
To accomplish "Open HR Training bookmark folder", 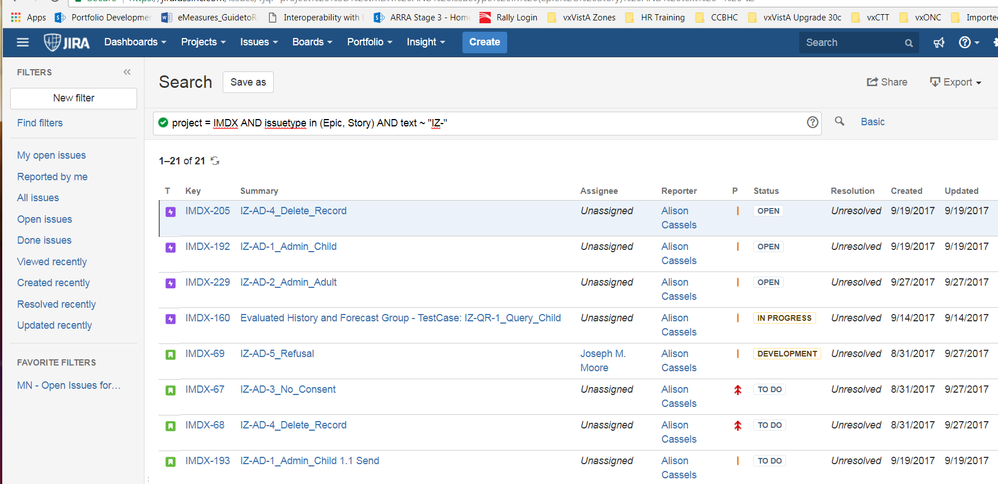I will (655, 18).
